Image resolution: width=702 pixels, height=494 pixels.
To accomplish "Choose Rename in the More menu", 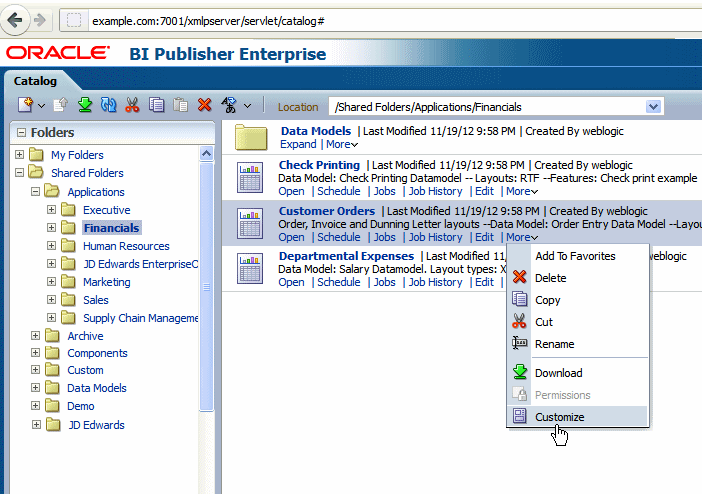I will click(578, 344).
